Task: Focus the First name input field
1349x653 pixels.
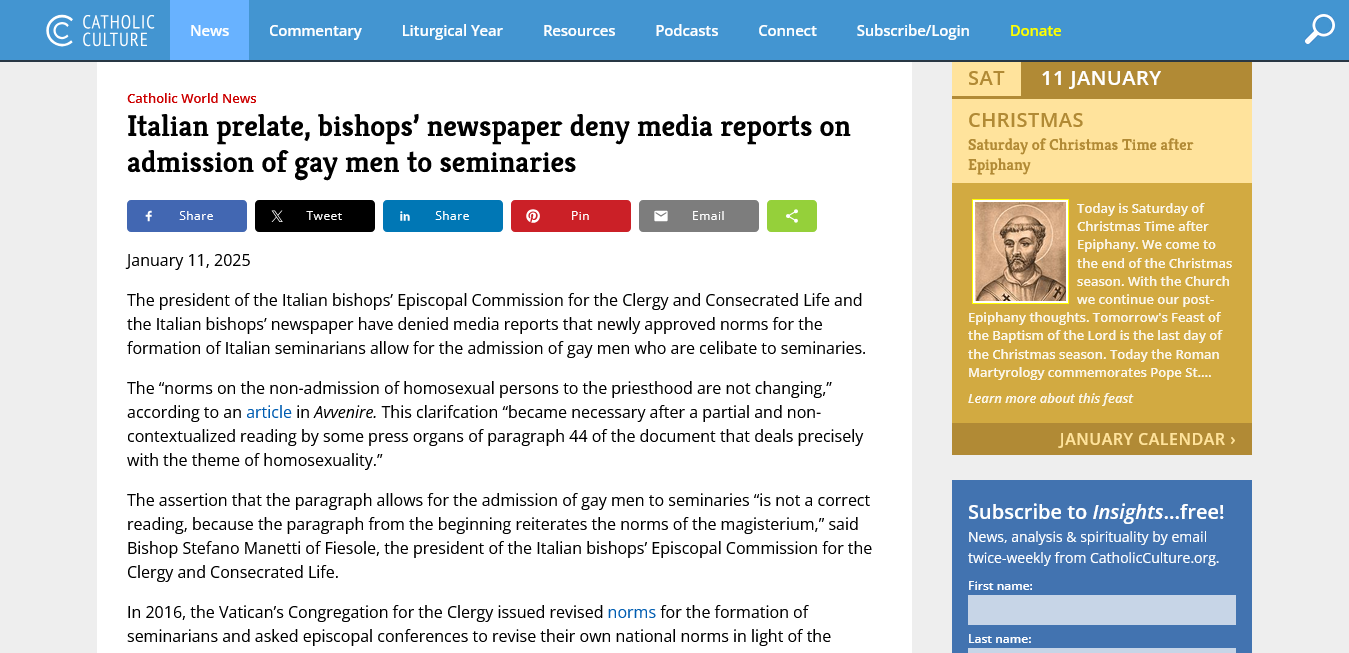Action: (1101, 610)
